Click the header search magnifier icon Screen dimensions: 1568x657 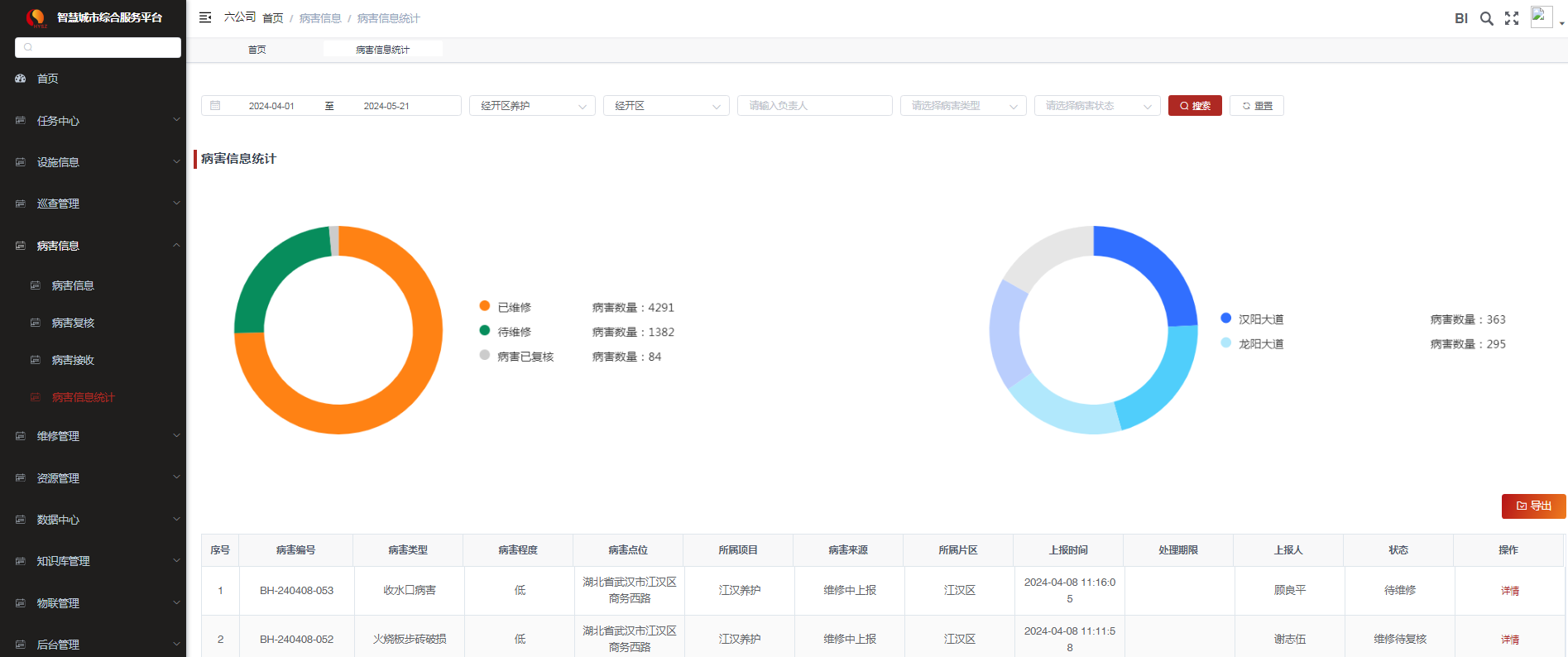pyautogui.click(x=1486, y=18)
